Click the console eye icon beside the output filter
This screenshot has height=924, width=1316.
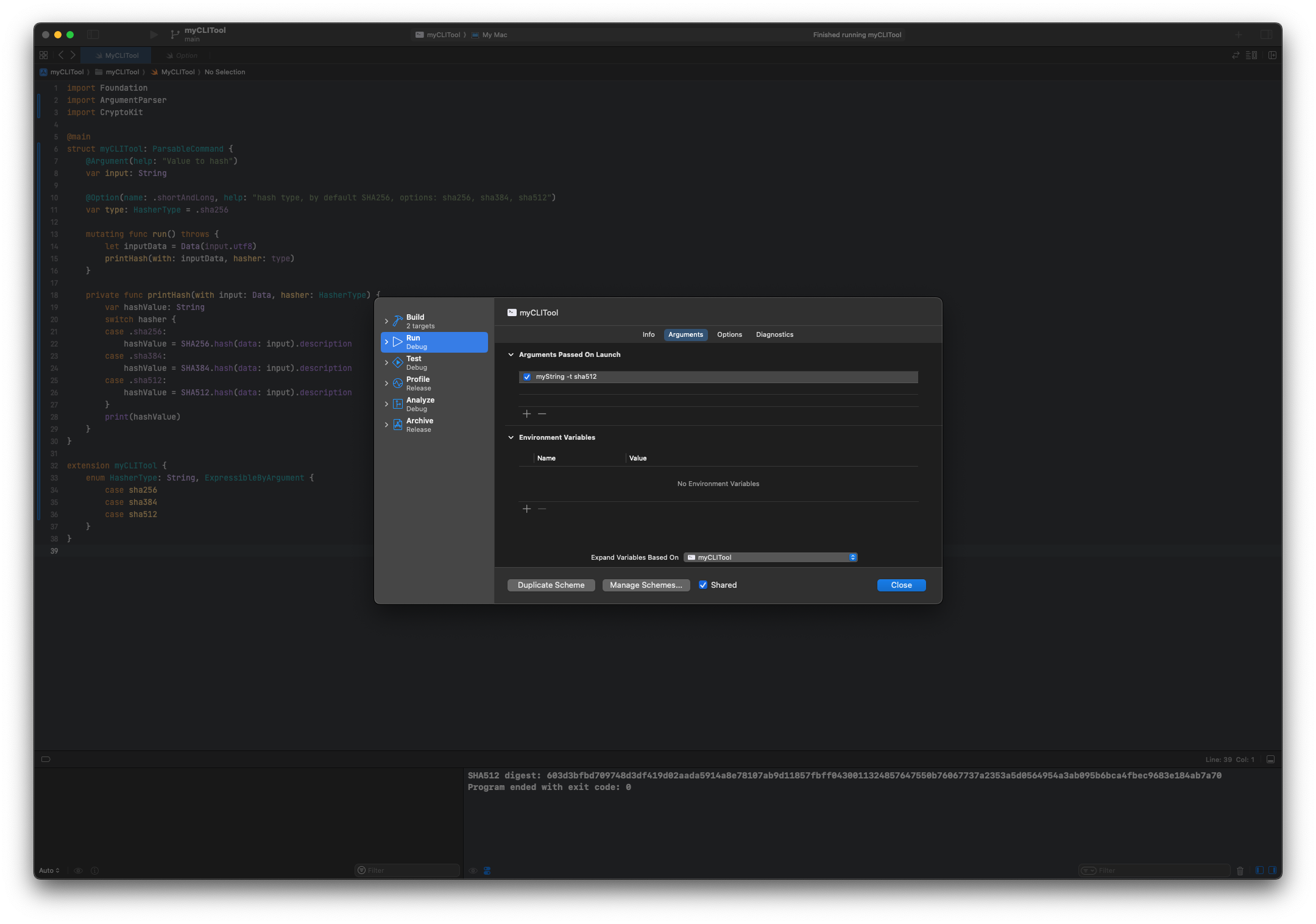click(x=473, y=870)
